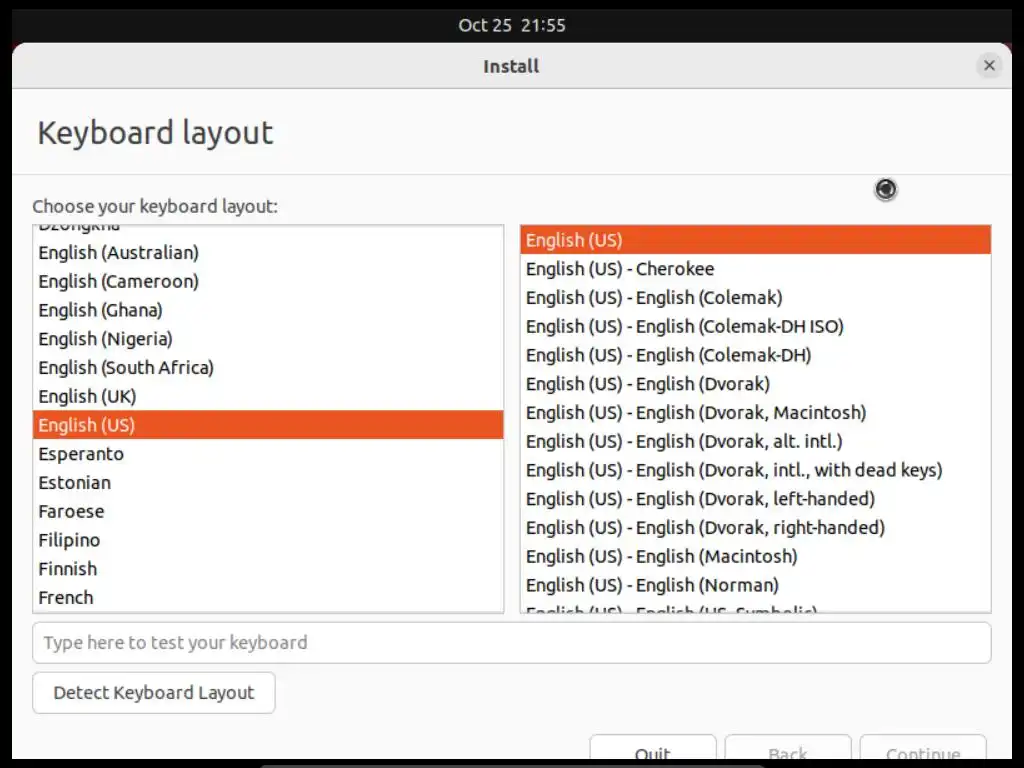Select English (UK) layout

click(268, 396)
